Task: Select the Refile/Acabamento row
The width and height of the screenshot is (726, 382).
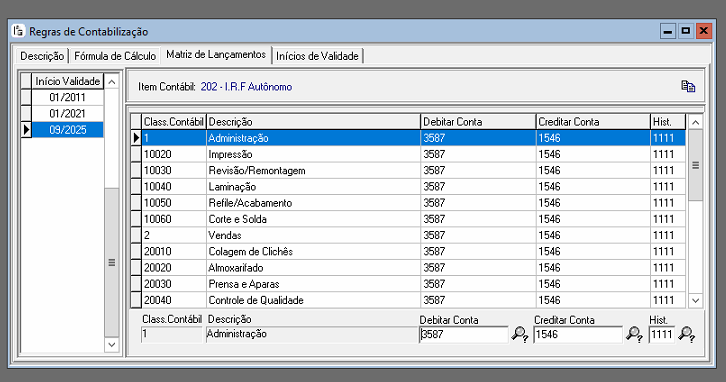Action: click(x=413, y=203)
